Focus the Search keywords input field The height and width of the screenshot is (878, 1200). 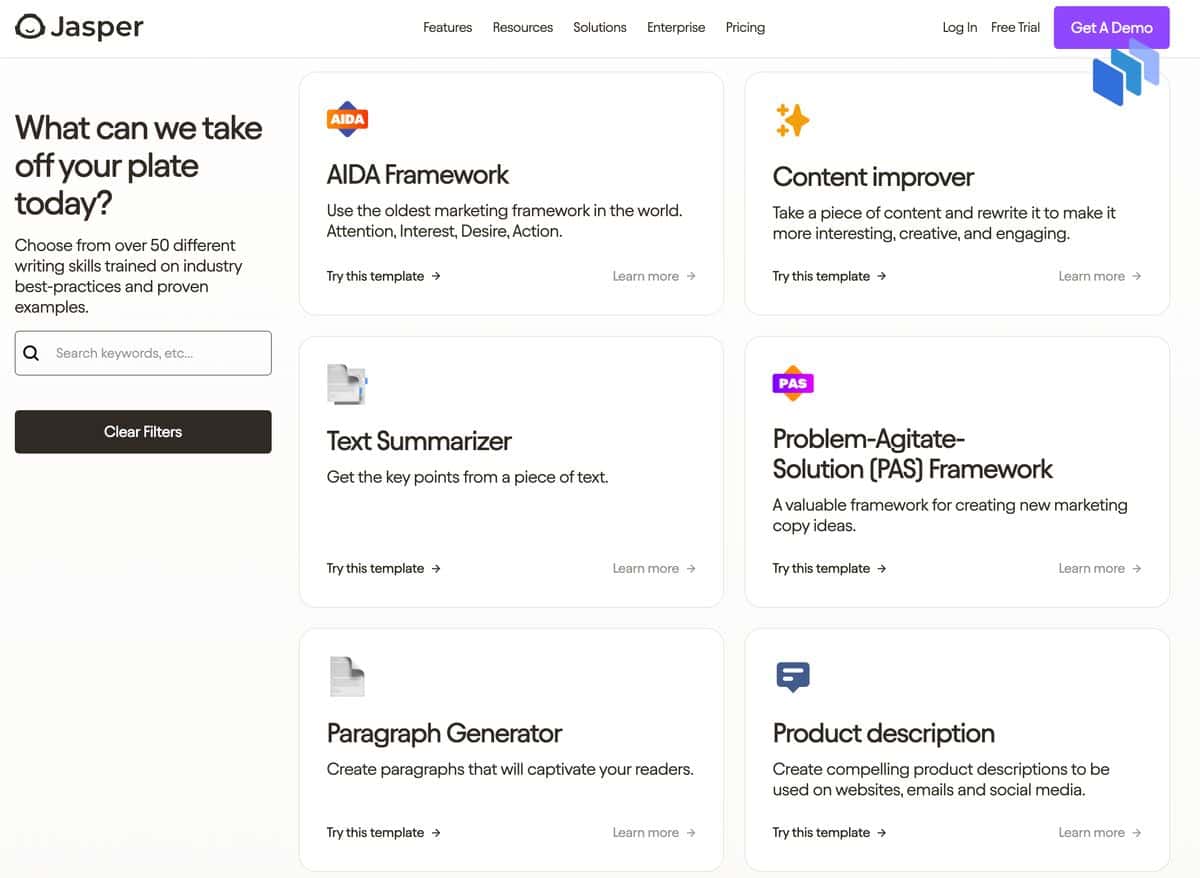coord(143,353)
